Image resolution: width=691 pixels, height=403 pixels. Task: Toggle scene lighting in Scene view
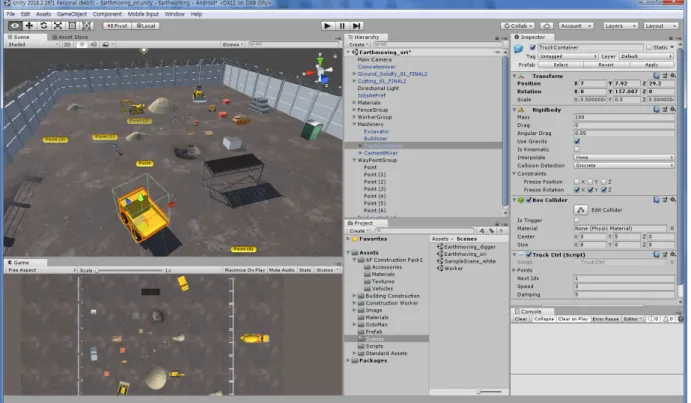[x=82, y=44]
